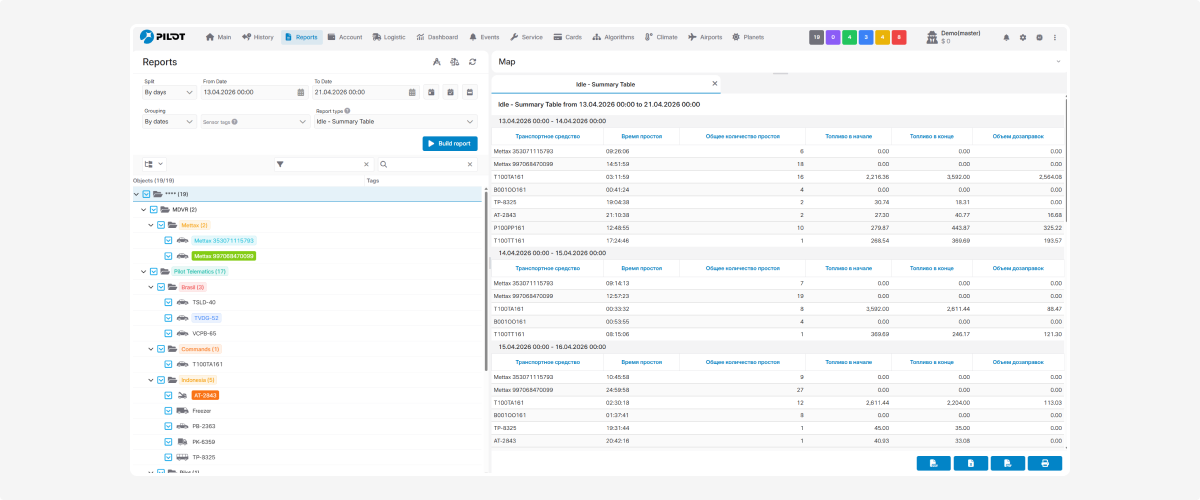
Task: Toggle checkbox for Mettax 353071115793
Action: tap(168, 240)
